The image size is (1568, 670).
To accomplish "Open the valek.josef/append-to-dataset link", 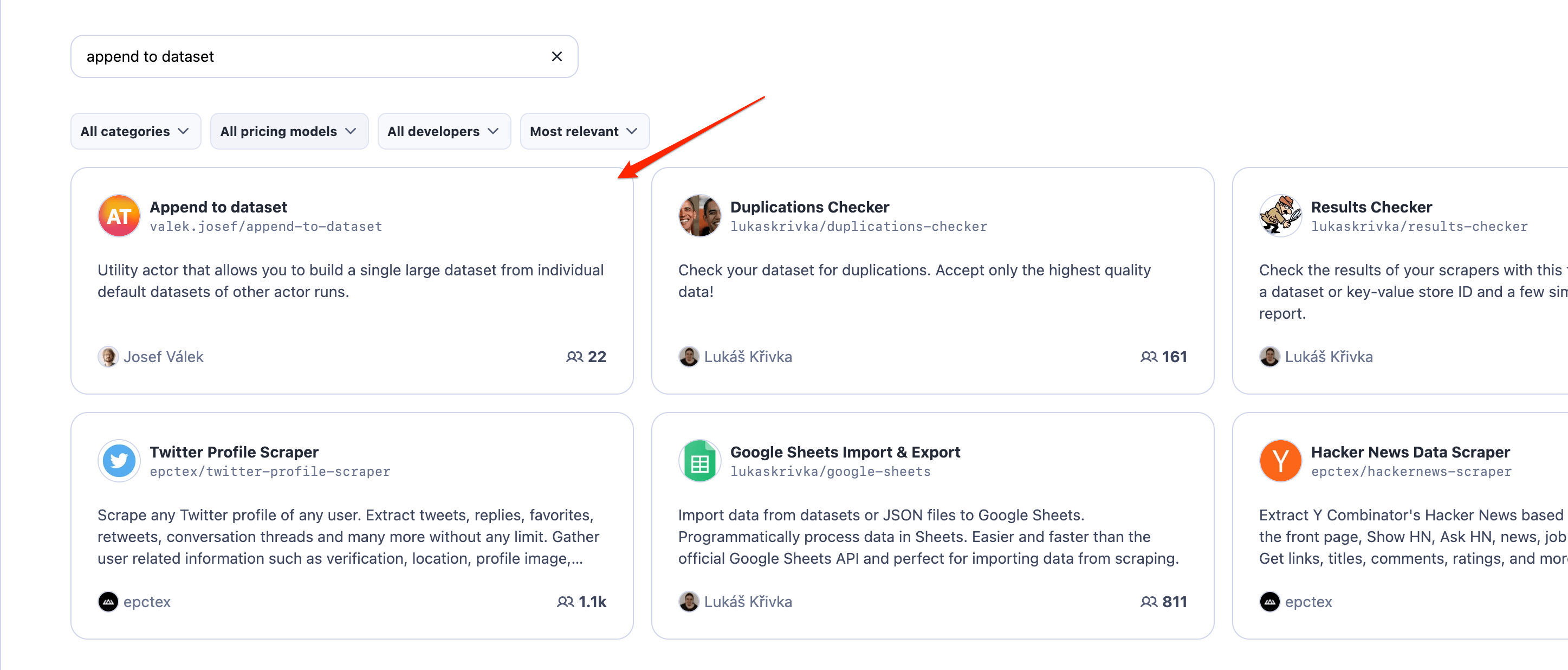I will 266,226.
